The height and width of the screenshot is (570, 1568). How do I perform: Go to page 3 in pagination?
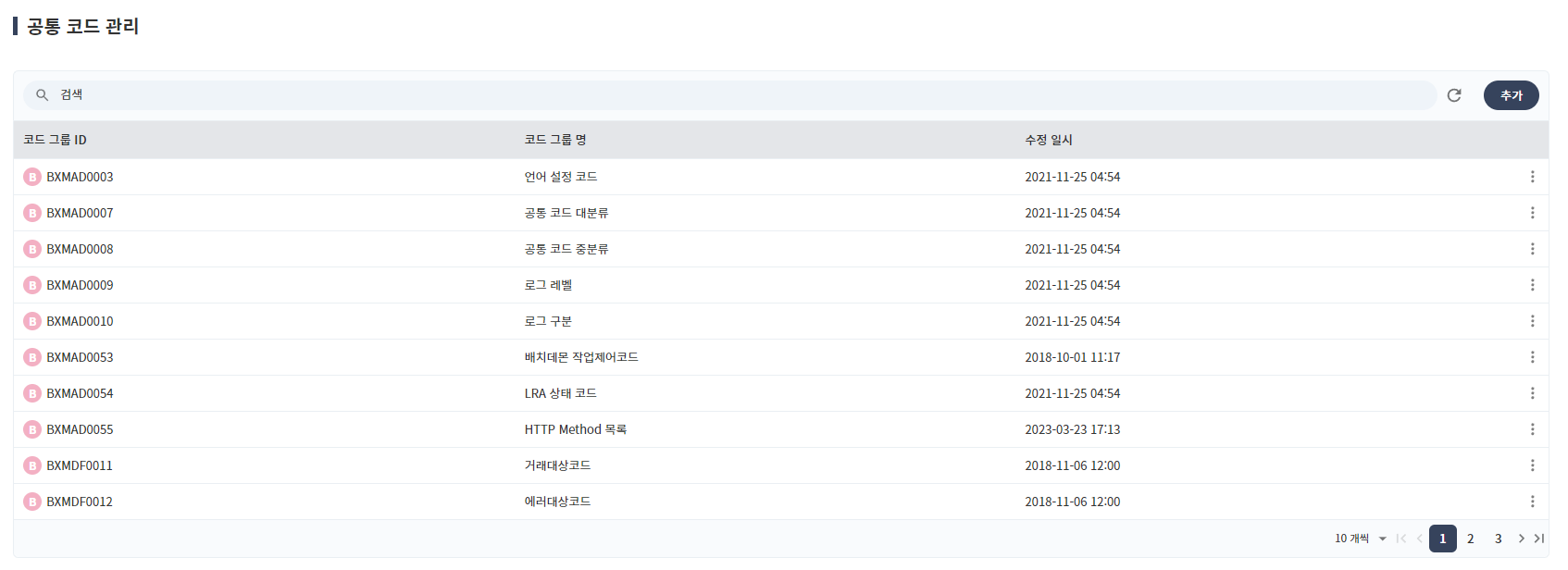1498,539
